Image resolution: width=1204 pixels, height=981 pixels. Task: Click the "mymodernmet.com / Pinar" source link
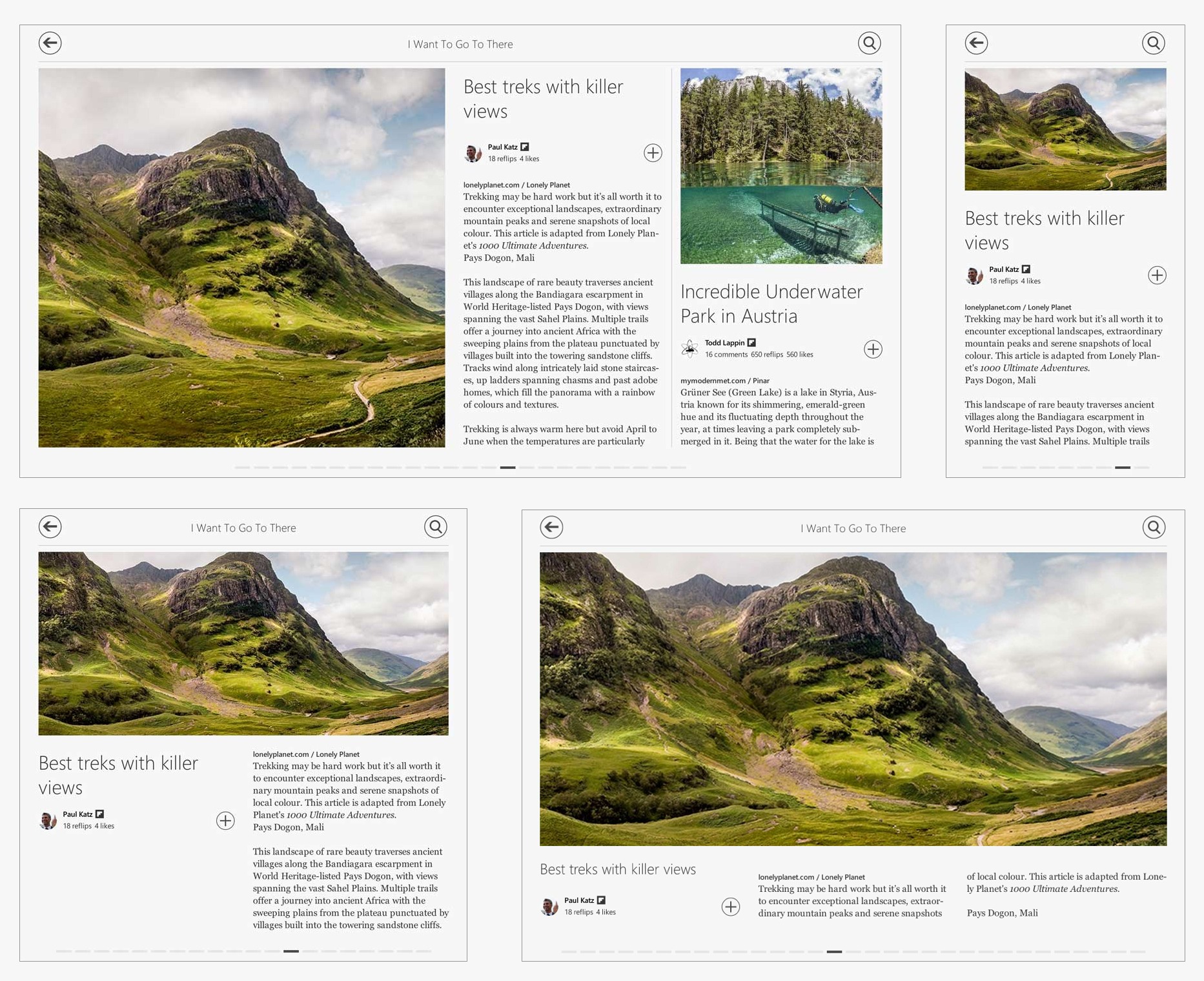pyautogui.click(x=724, y=380)
